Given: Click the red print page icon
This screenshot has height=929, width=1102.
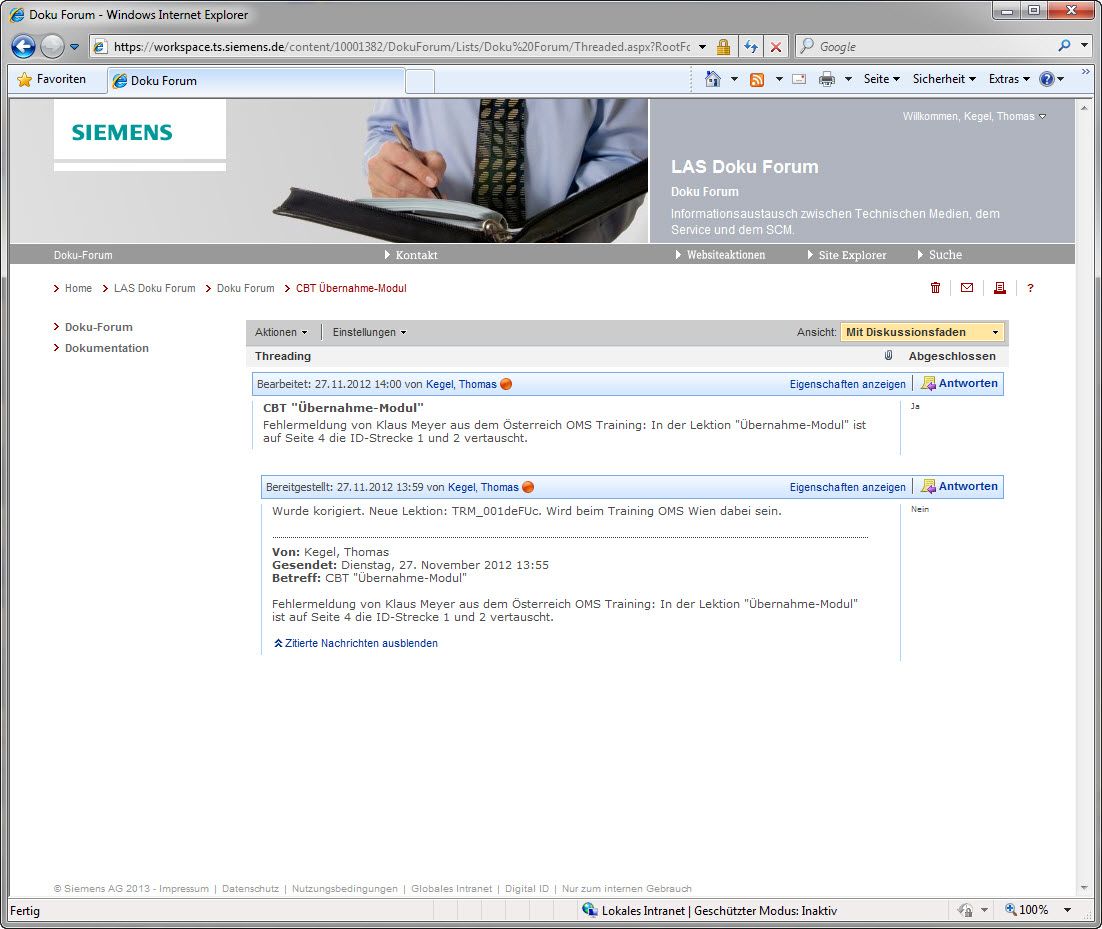Looking at the screenshot, I should pyautogui.click(x=998, y=288).
